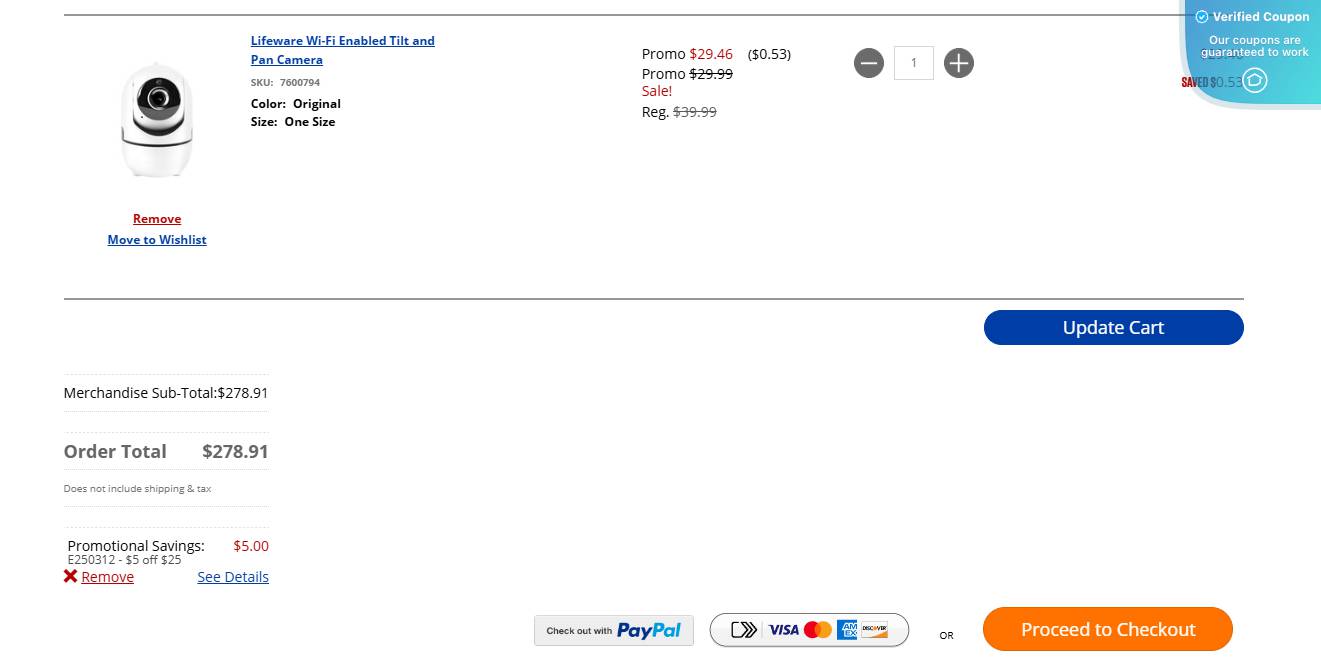
Task: Move the camera to Wishlist
Action: point(157,240)
